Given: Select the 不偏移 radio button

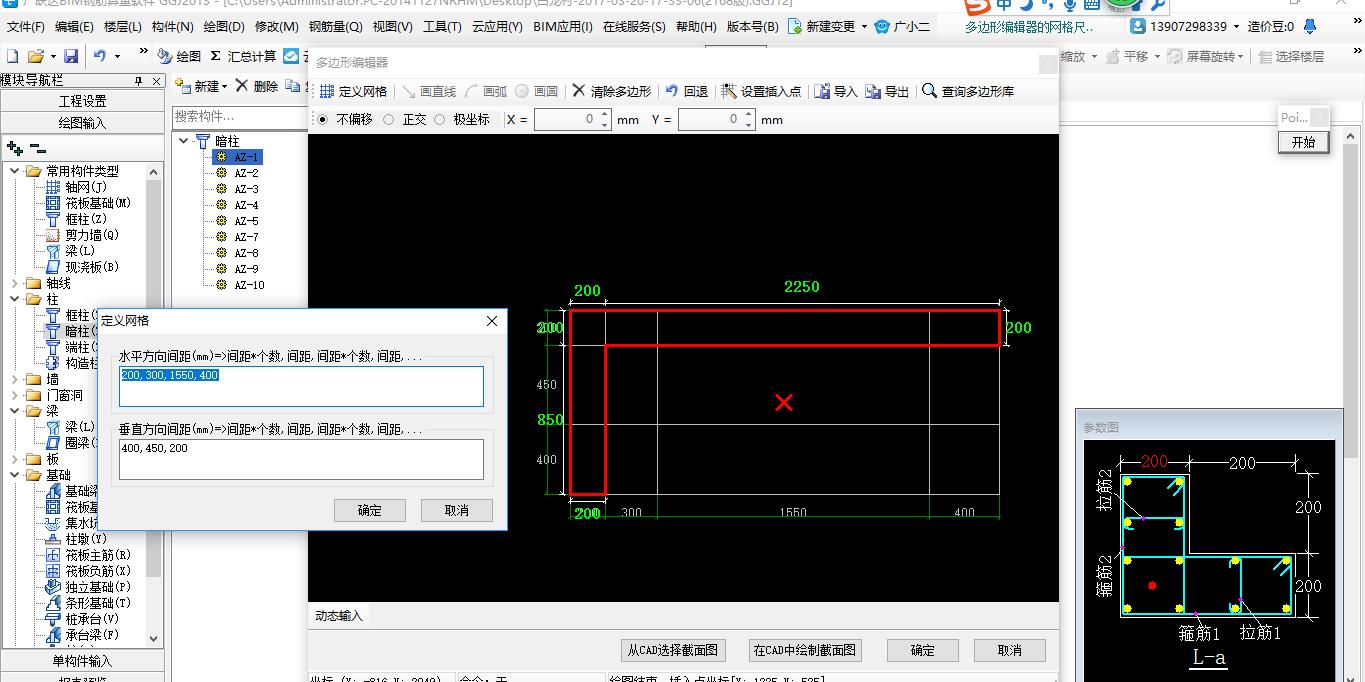Looking at the screenshot, I should tap(322, 120).
